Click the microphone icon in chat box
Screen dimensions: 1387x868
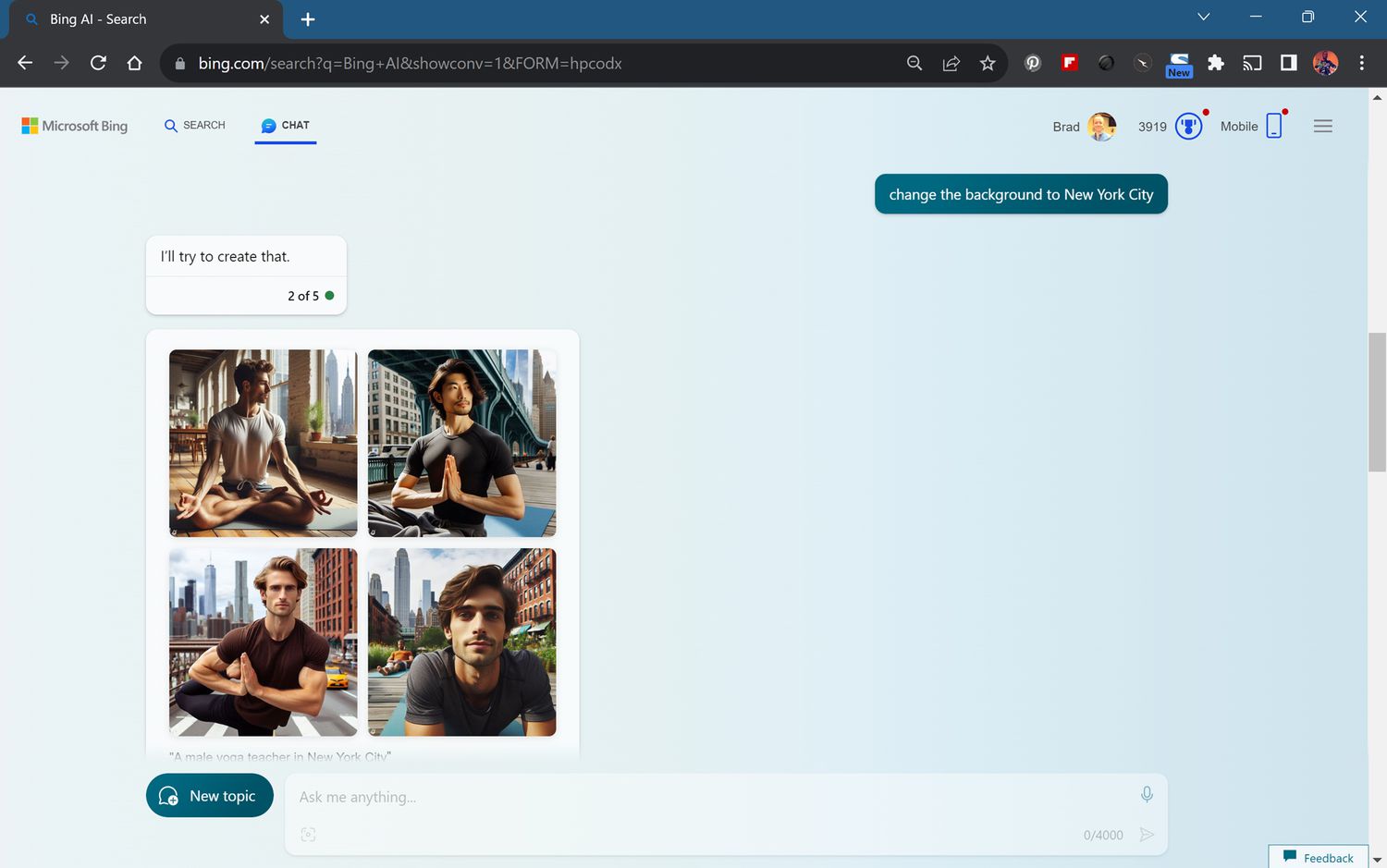[1147, 795]
